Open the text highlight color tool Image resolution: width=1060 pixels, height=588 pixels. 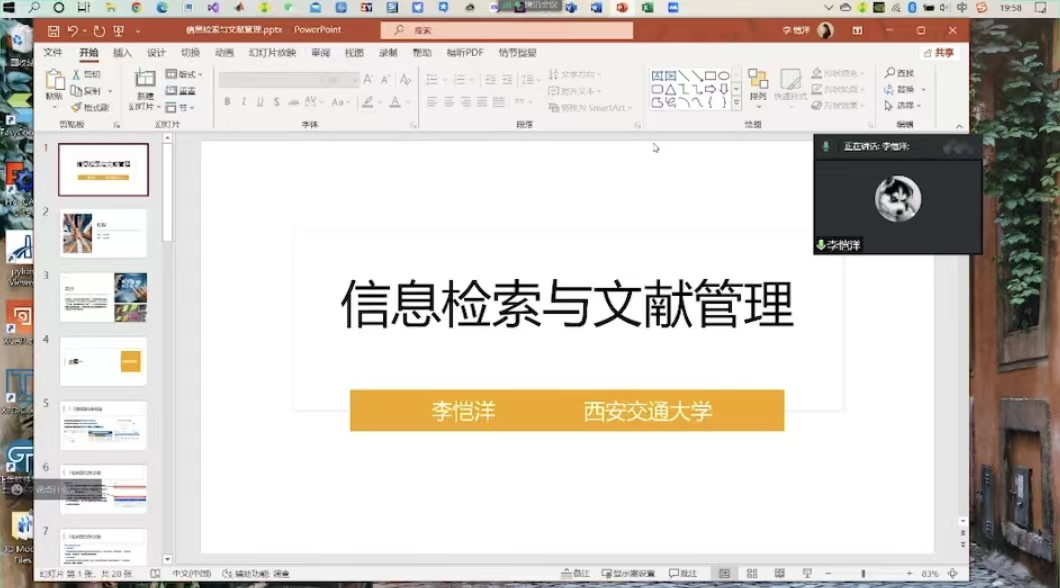368,102
